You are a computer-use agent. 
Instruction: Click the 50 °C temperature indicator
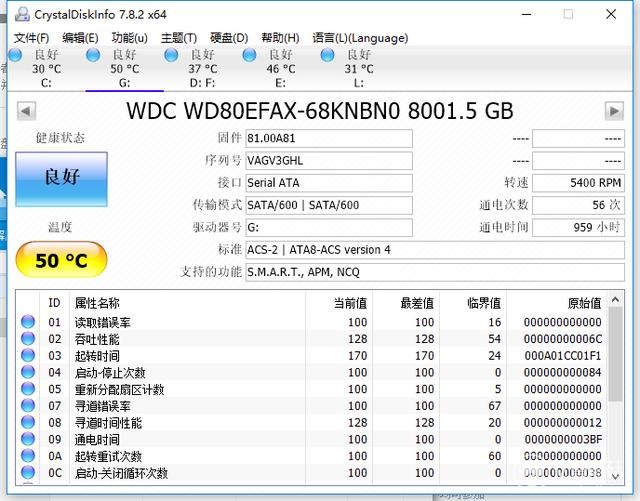coord(61,260)
